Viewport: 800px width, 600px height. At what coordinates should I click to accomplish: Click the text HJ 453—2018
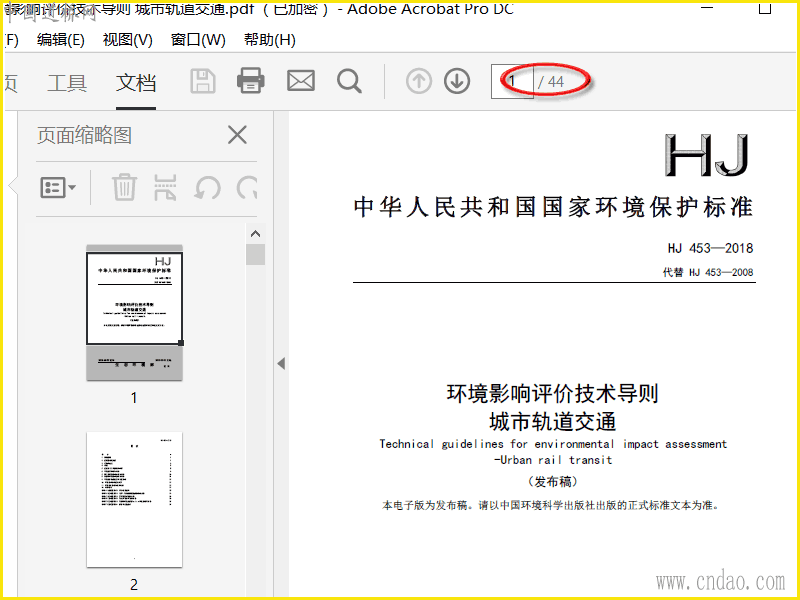point(710,248)
